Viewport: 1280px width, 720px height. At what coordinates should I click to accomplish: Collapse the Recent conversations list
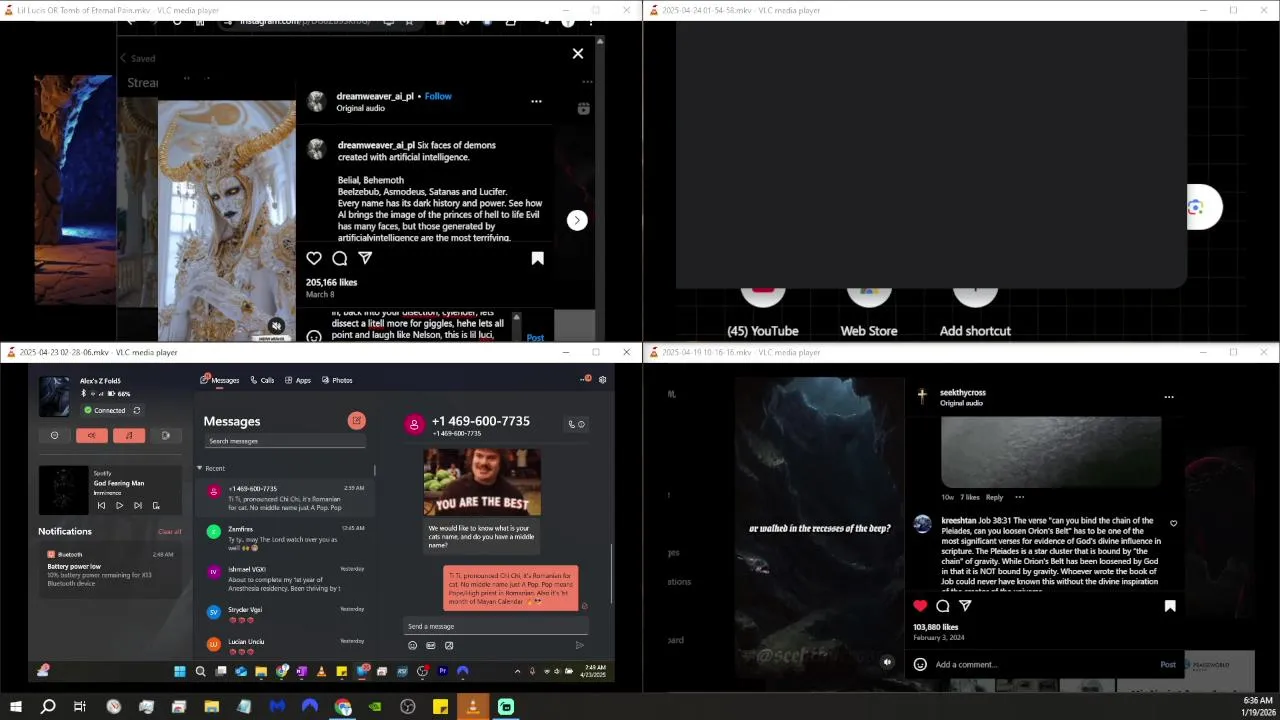(x=199, y=468)
